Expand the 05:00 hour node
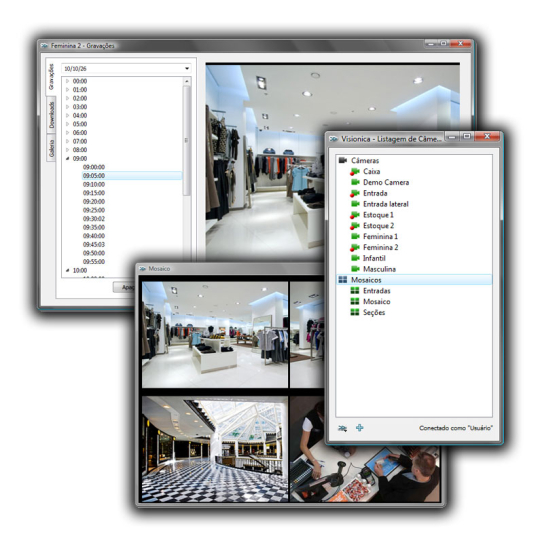 (x=68, y=124)
